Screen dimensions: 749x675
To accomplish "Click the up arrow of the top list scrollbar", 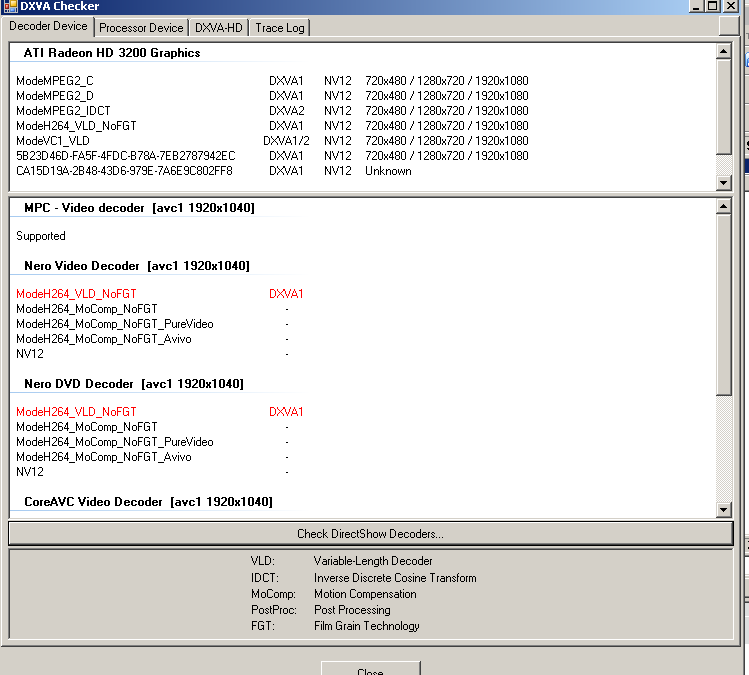I will pyautogui.click(x=724, y=50).
